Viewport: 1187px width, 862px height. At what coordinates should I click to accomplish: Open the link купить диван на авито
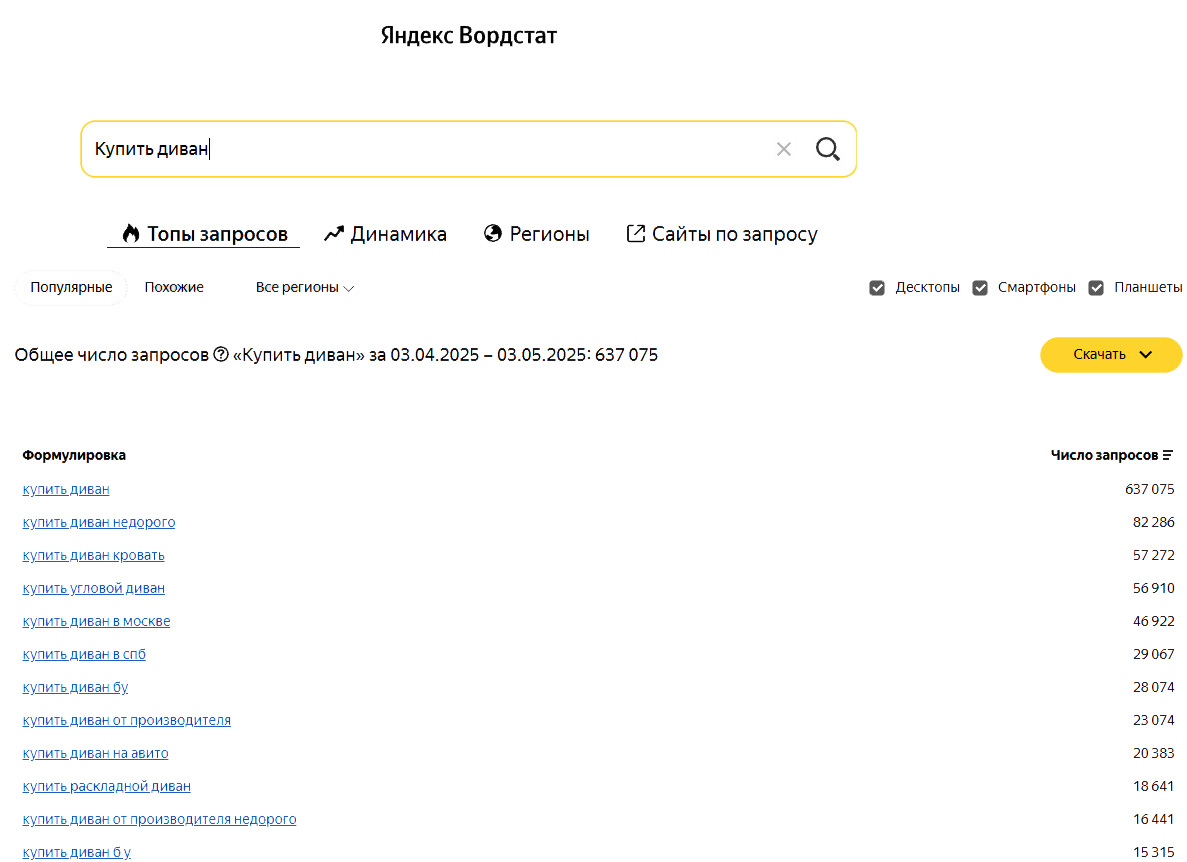95,753
